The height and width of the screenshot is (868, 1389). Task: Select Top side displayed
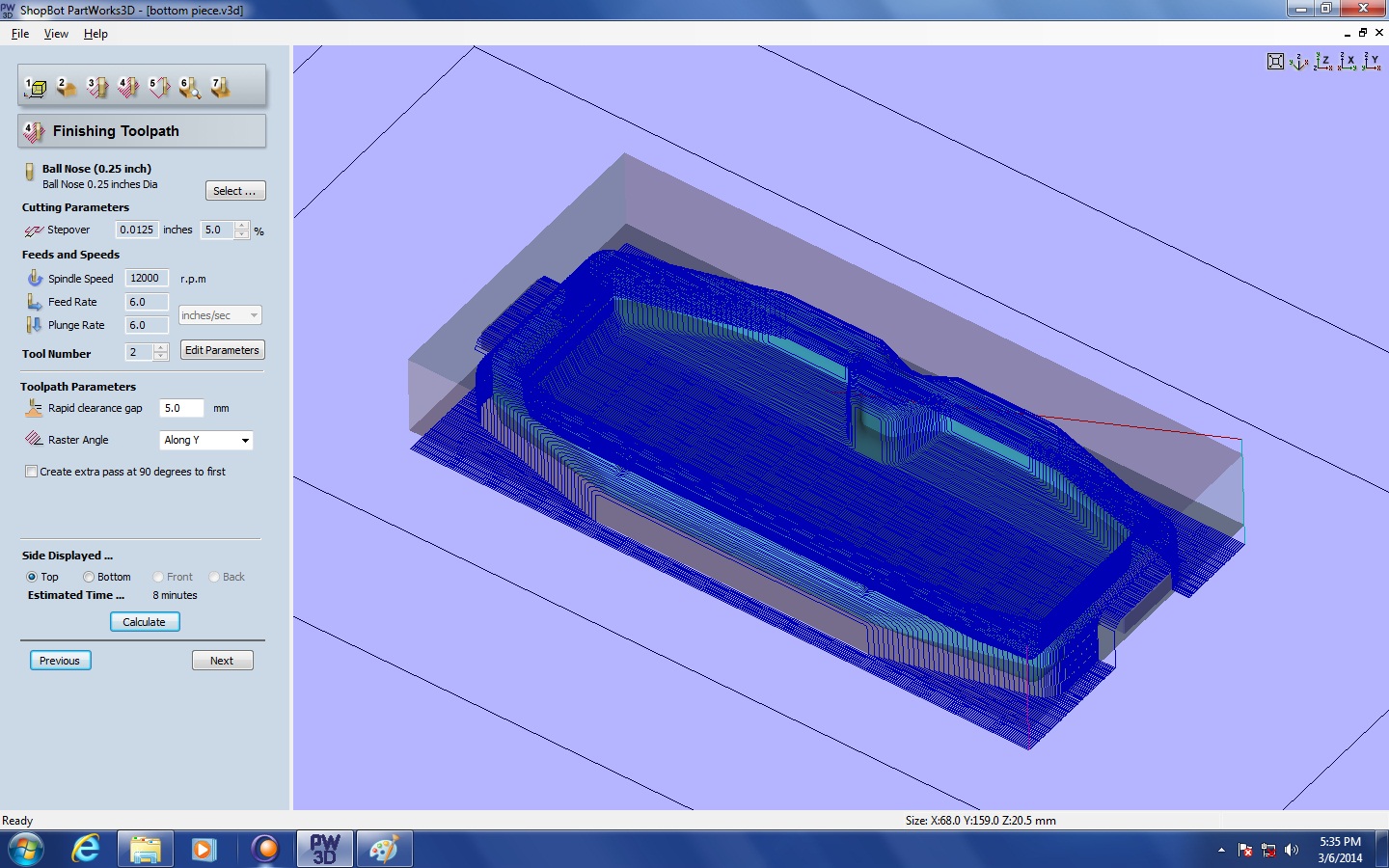(x=32, y=577)
